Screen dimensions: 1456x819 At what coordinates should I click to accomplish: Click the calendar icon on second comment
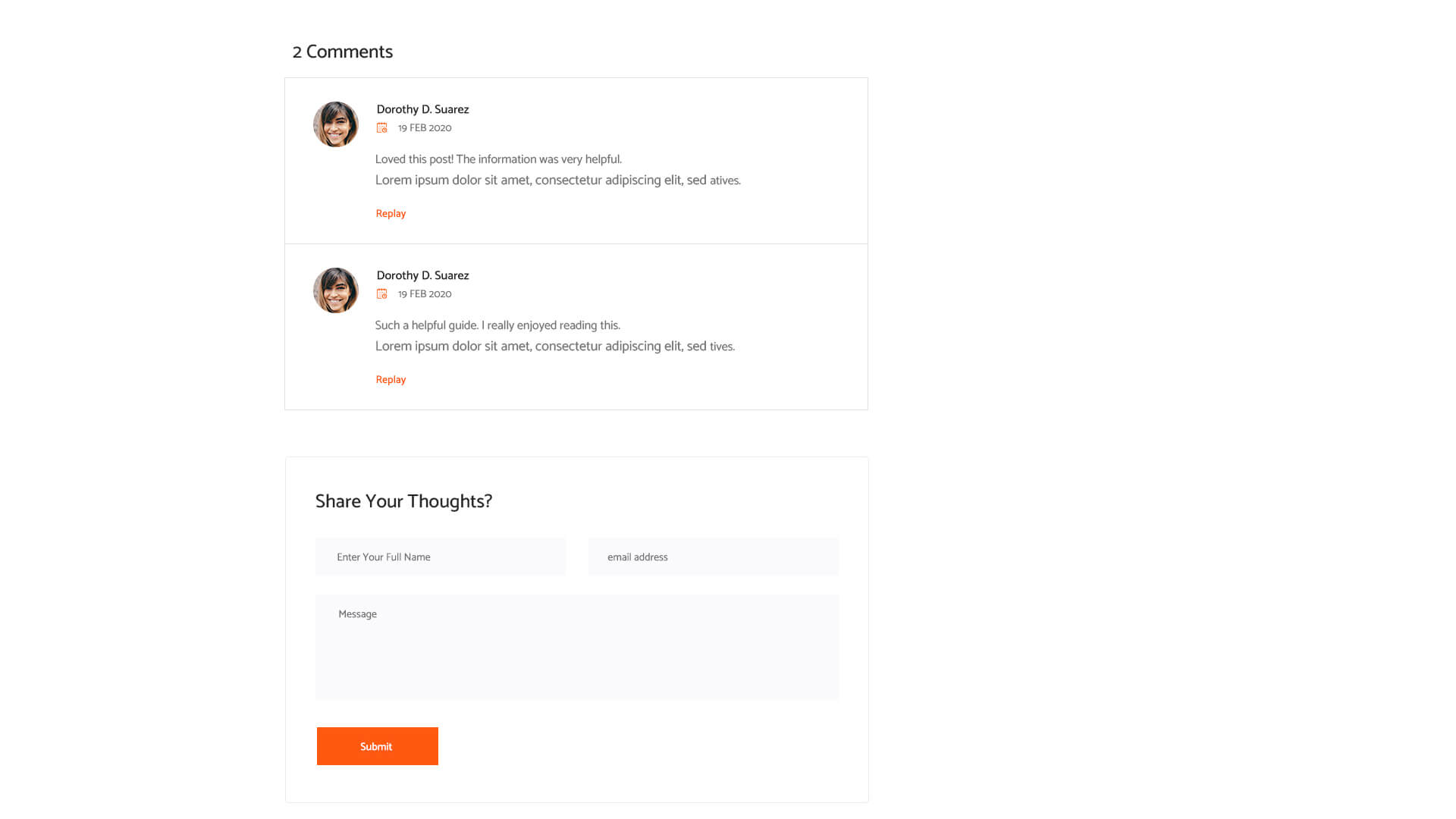(x=381, y=294)
